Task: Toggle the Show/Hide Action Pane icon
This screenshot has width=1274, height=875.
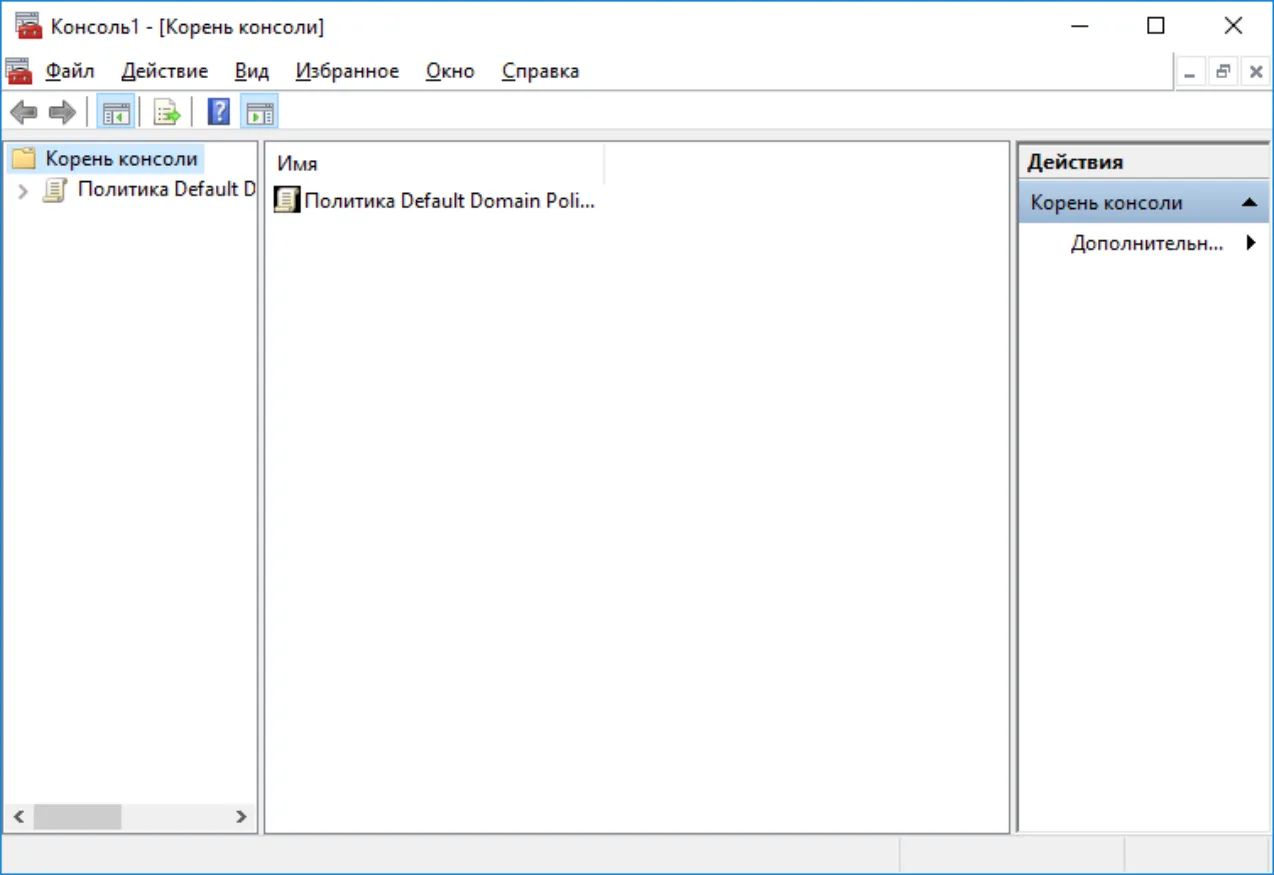Action: pos(259,112)
